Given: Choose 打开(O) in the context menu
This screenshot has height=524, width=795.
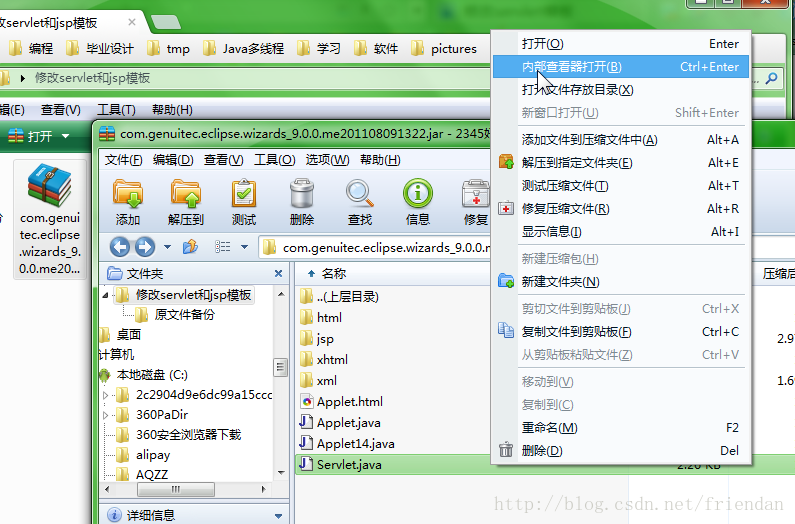Looking at the screenshot, I should coord(621,44).
